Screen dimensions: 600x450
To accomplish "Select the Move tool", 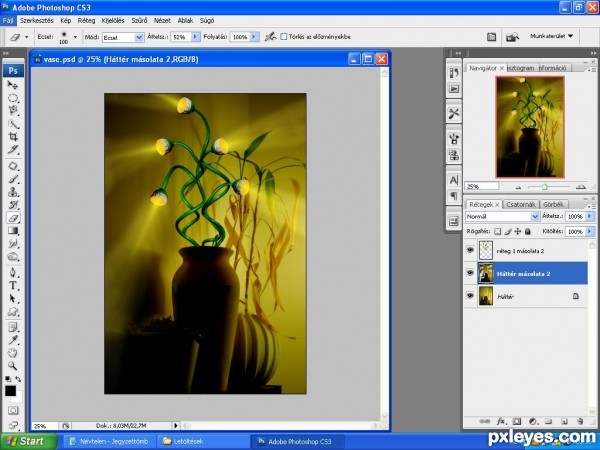I will 13,85.
